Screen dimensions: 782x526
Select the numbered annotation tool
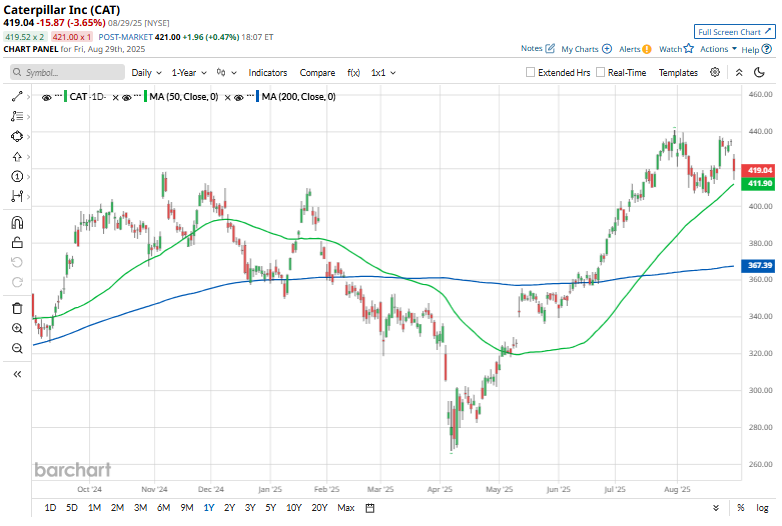click(17, 176)
